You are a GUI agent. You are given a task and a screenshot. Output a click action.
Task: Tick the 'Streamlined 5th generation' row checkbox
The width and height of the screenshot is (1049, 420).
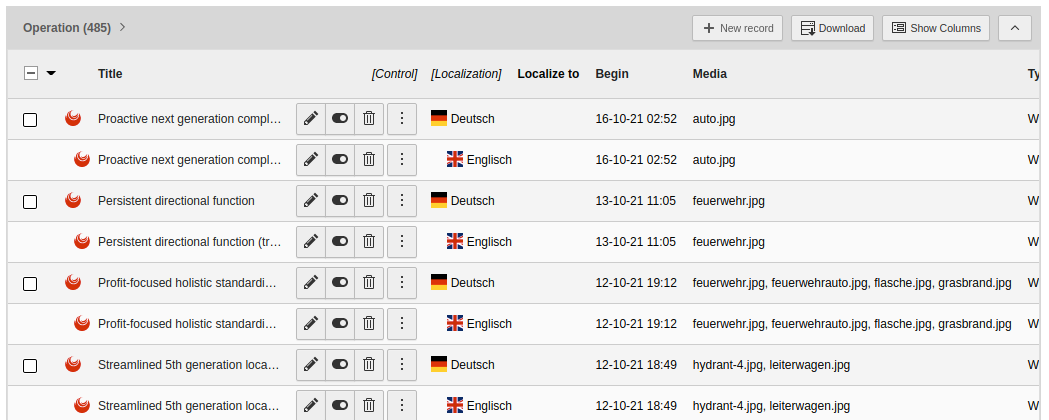(x=30, y=366)
